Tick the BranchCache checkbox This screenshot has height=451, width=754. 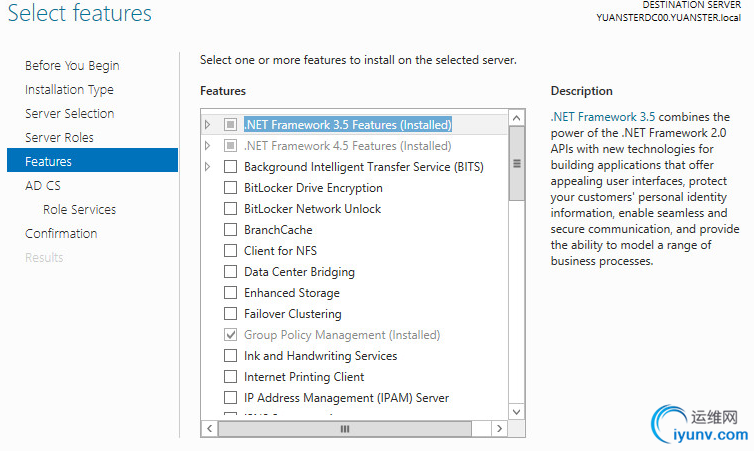pyautogui.click(x=231, y=230)
